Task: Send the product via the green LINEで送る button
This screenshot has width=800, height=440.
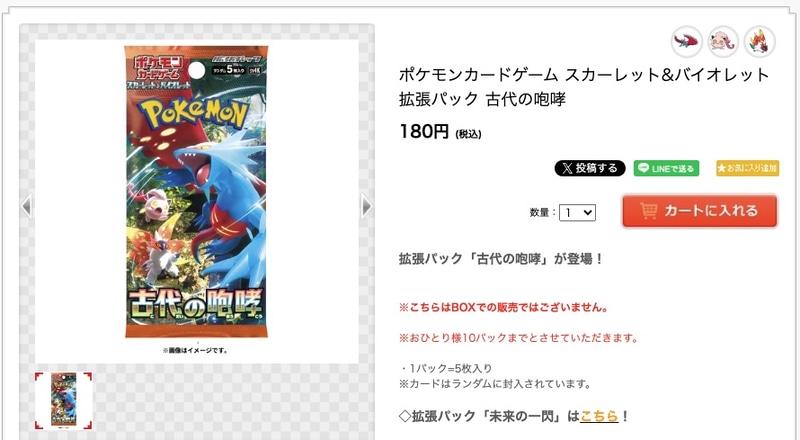Action: tap(666, 168)
